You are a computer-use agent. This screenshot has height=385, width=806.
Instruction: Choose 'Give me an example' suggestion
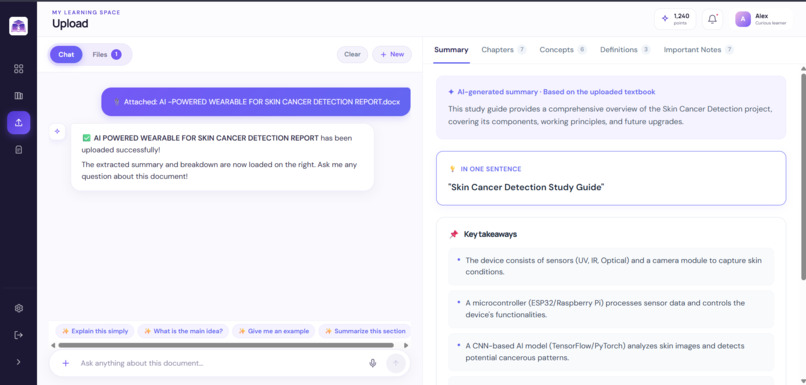(273, 331)
